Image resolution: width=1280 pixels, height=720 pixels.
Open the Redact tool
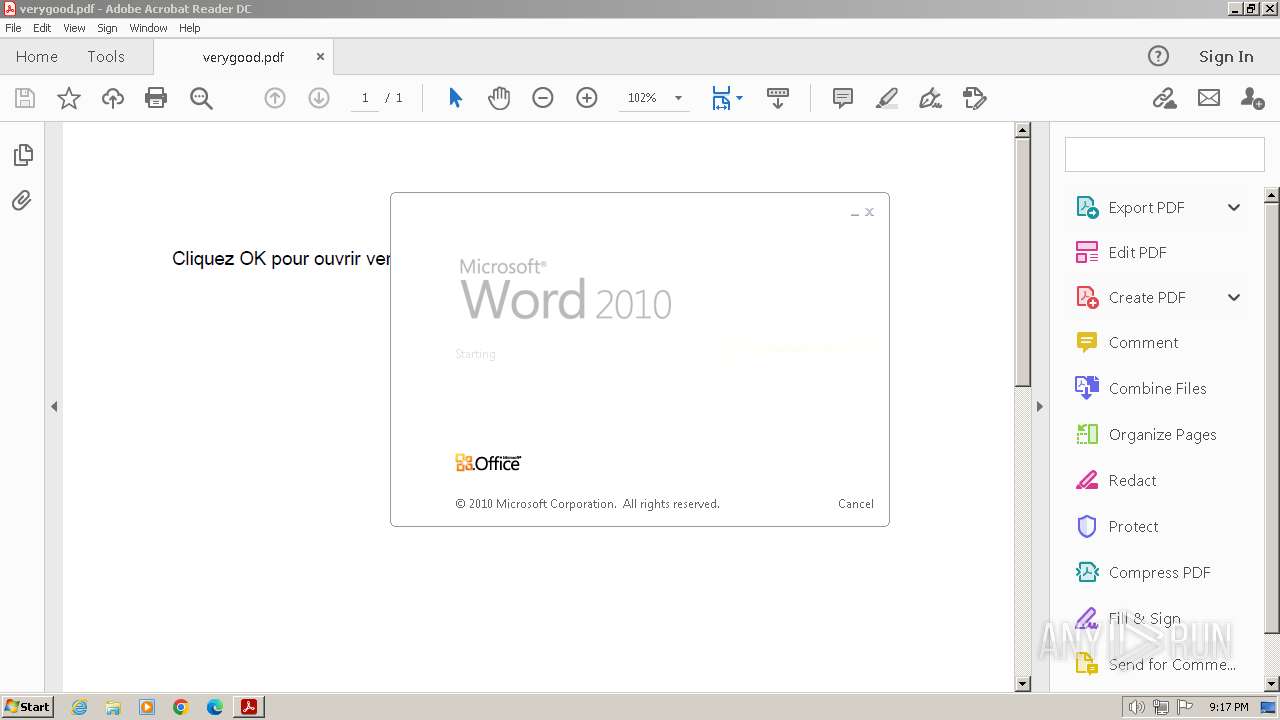pos(1132,481)
